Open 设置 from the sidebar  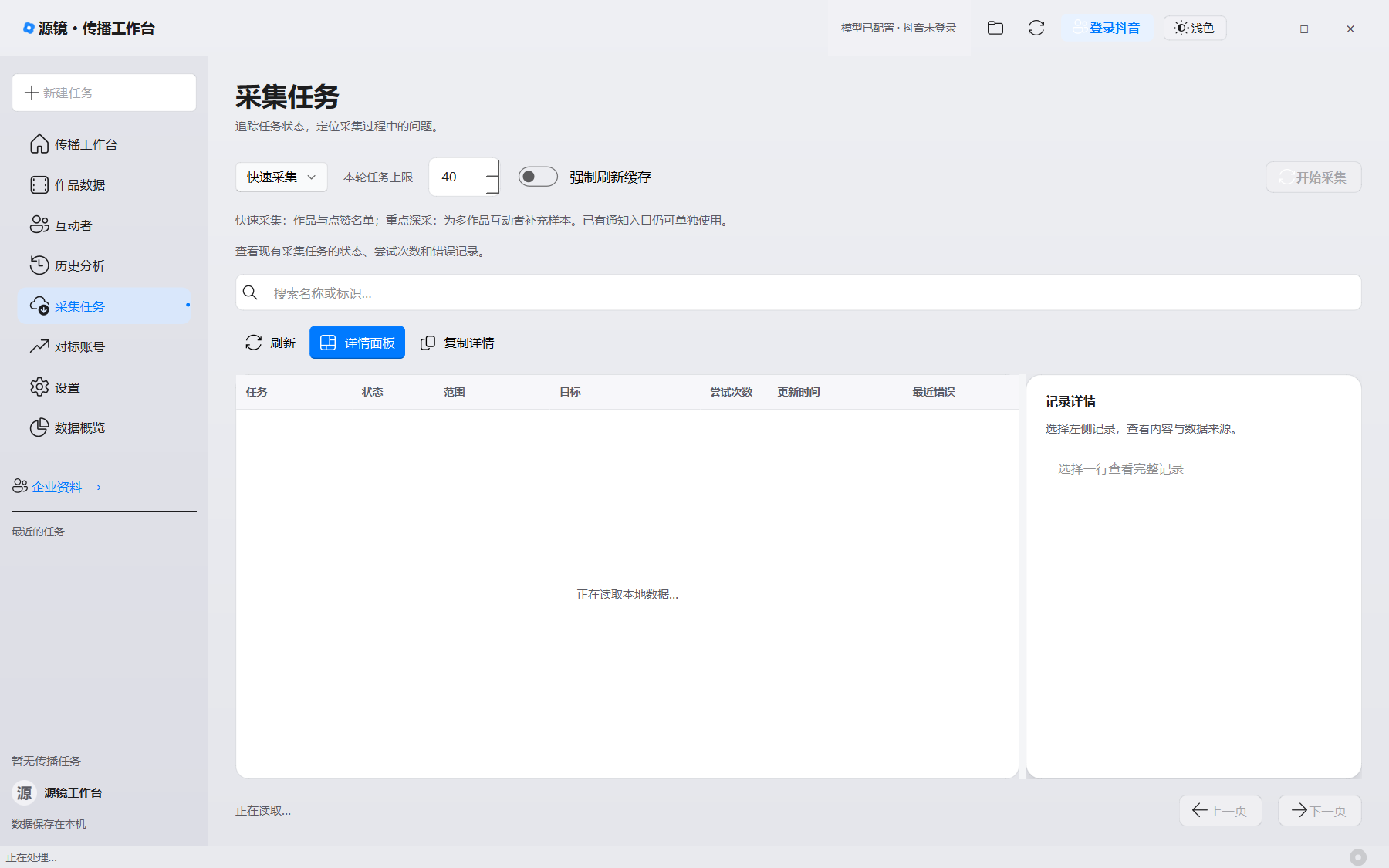coord(104,387)
